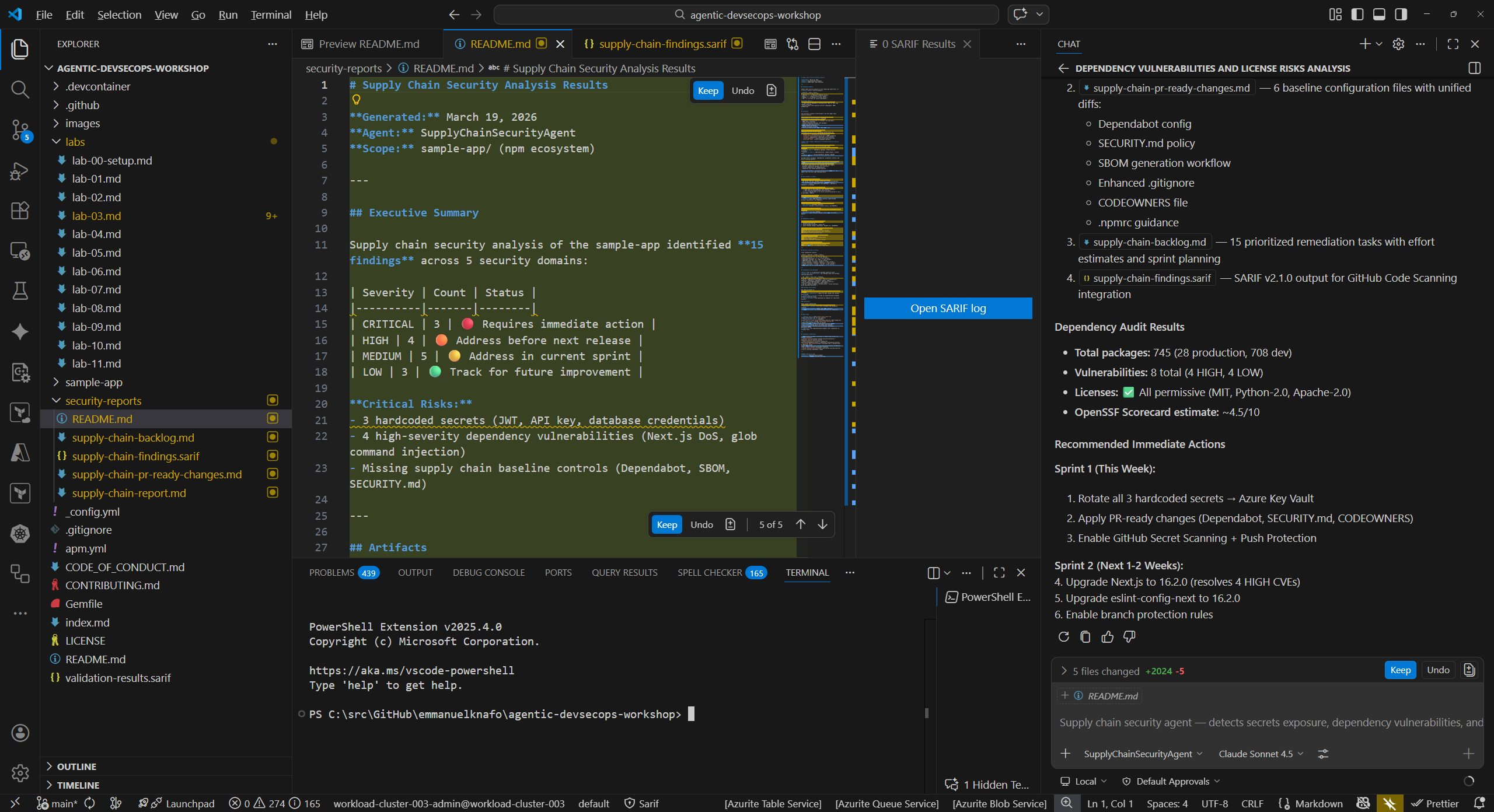The image size is (1494, 812).
Task: Open the Search view in activity bar
Action: click(x=20, y=89)
